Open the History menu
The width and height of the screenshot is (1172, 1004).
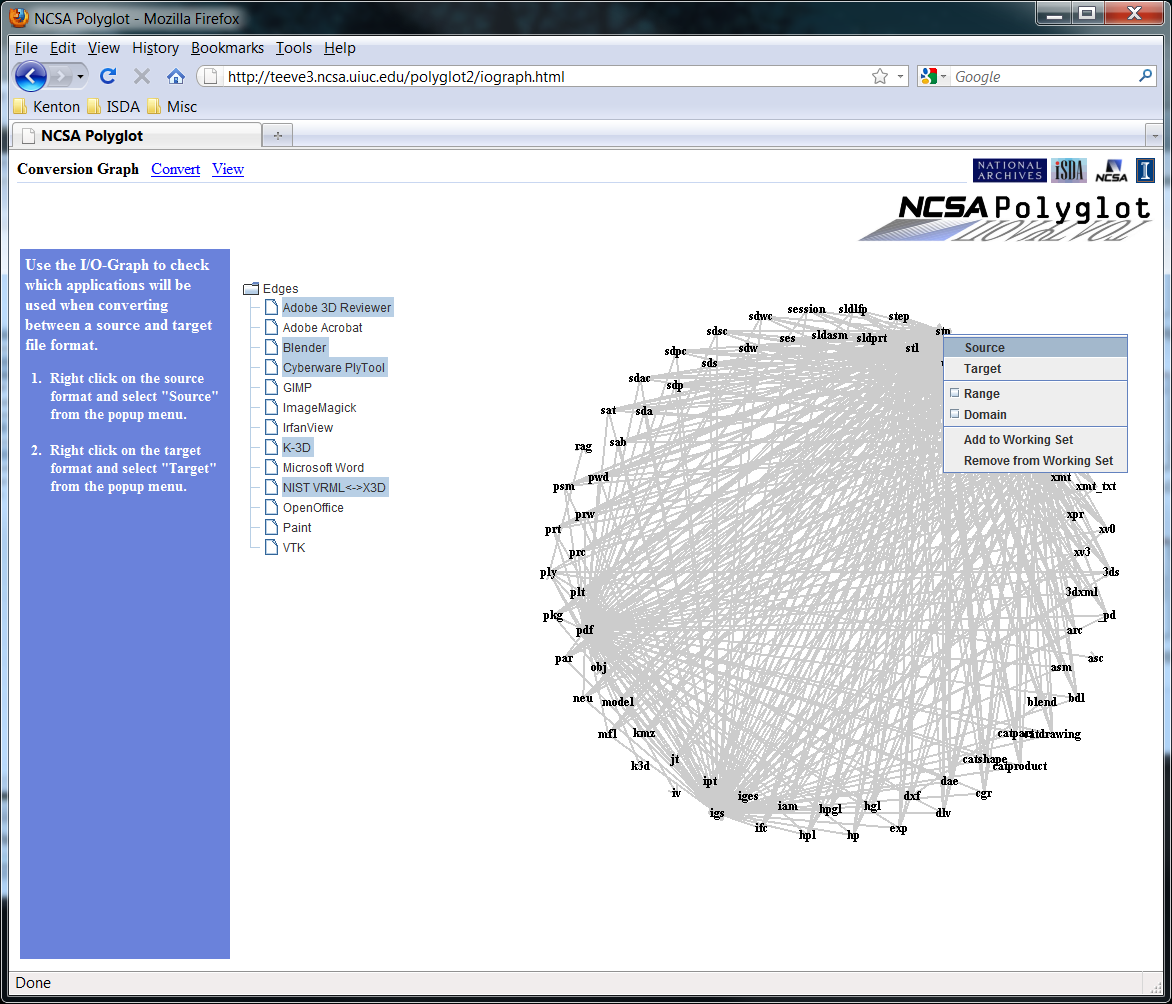pos(155,48)
